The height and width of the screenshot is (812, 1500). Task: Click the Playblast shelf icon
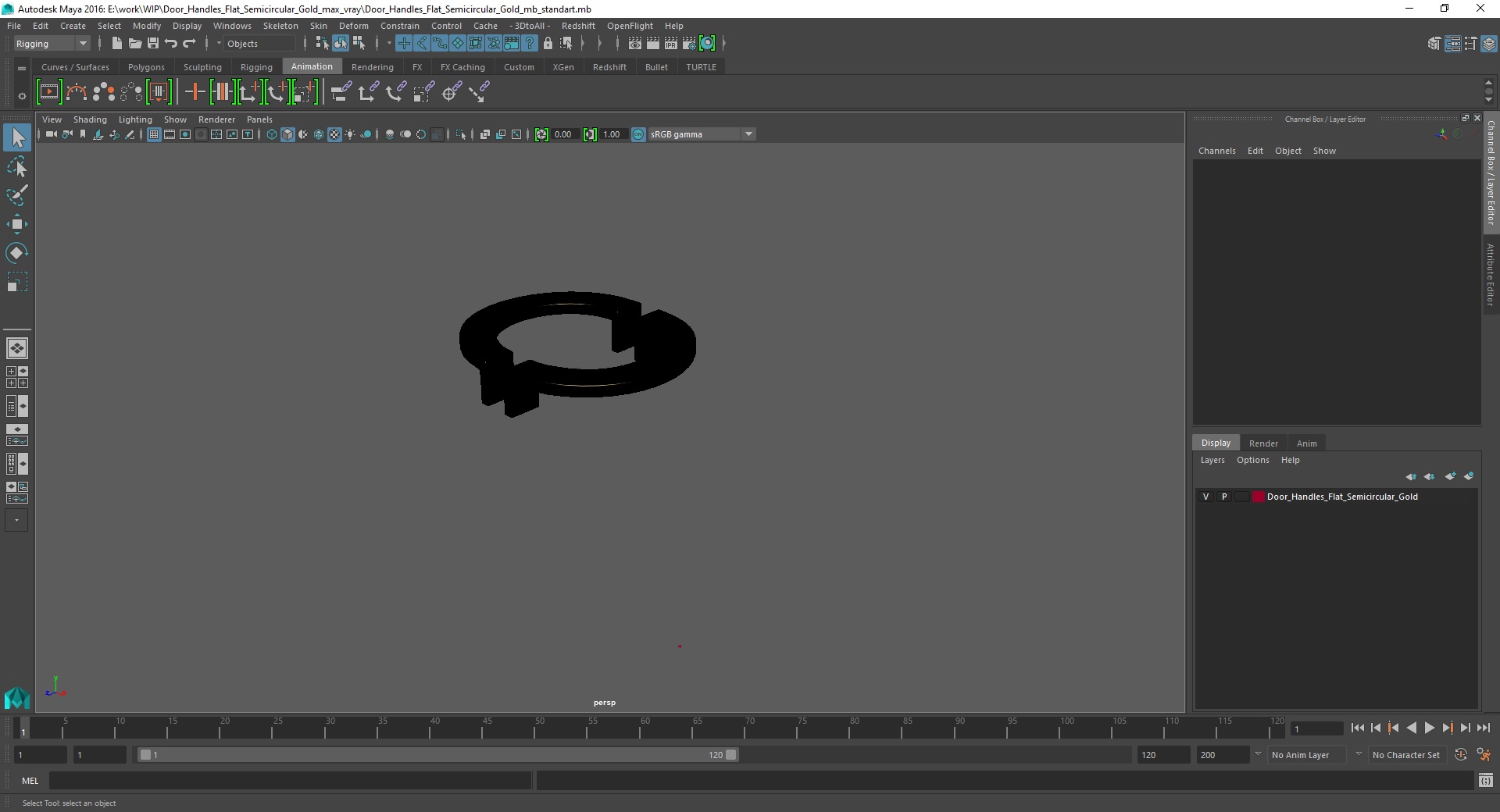pyautogui.click(x=48, y=92)
